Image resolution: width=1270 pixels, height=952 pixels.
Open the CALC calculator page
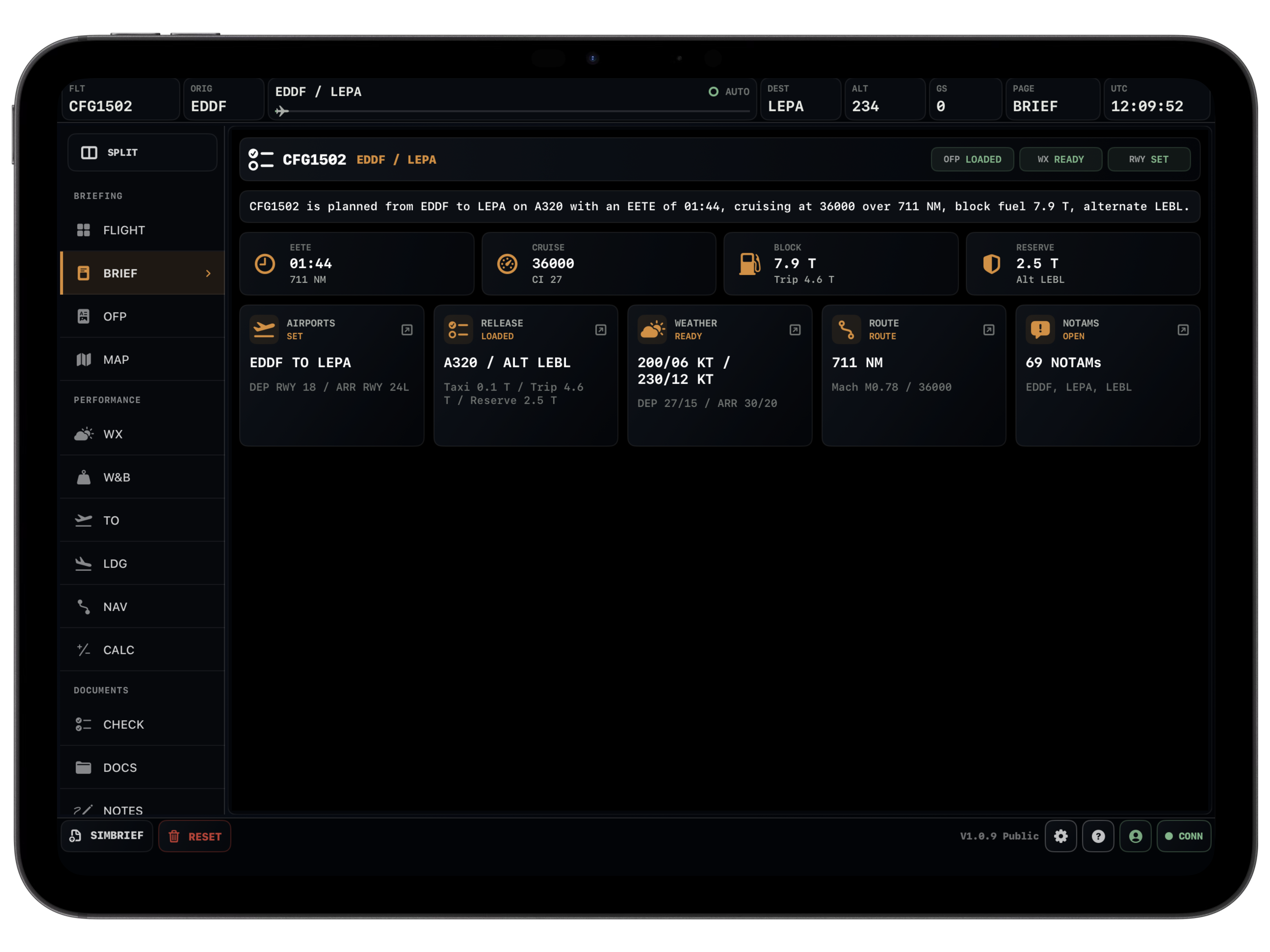click(142, 650)
